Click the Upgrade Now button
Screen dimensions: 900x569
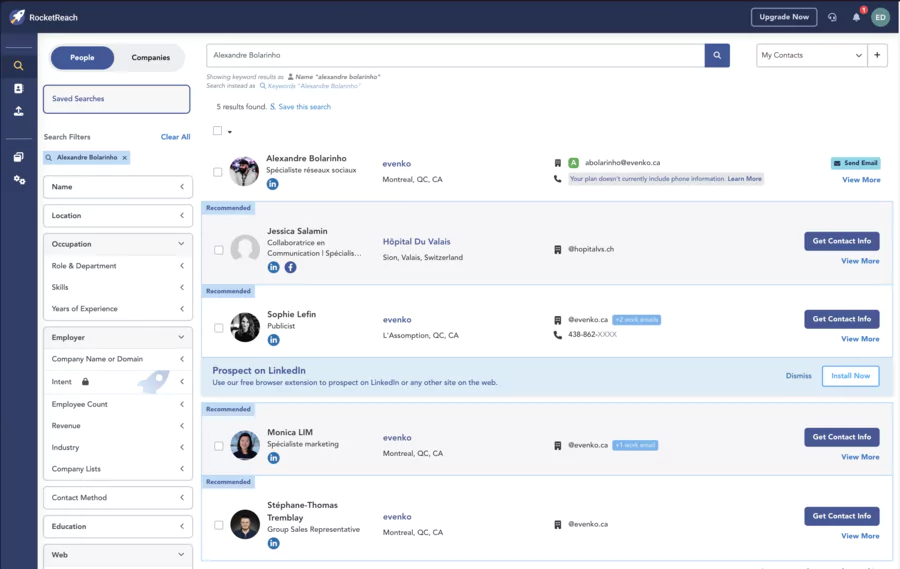coord(784,17)
